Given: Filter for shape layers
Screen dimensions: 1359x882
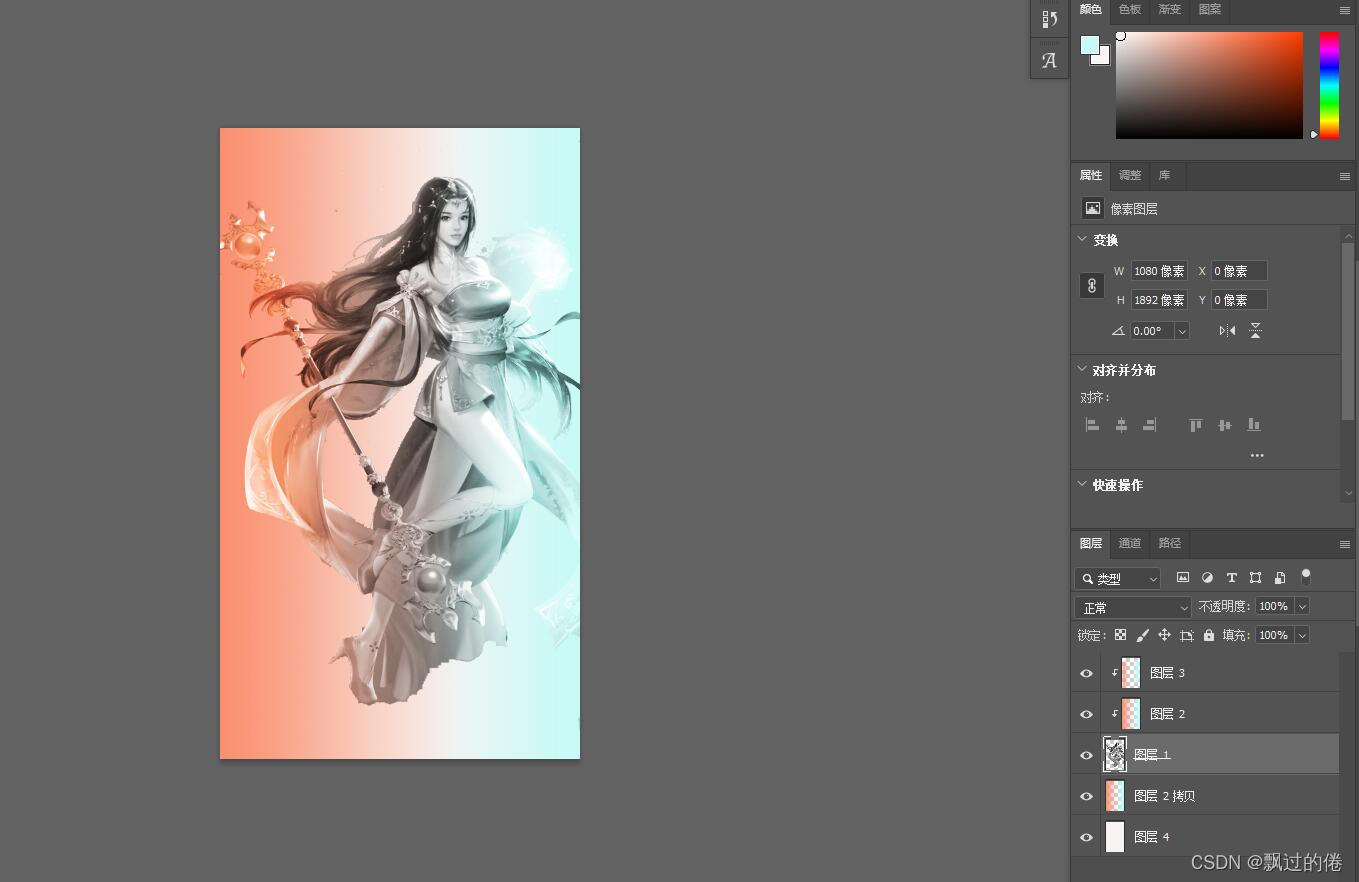Looking at the screenshot, I should coord(1255,578).
